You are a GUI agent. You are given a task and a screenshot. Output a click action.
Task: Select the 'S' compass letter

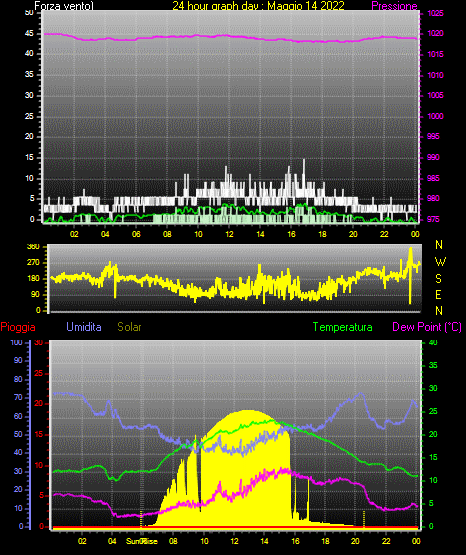[x=438, y=279]
